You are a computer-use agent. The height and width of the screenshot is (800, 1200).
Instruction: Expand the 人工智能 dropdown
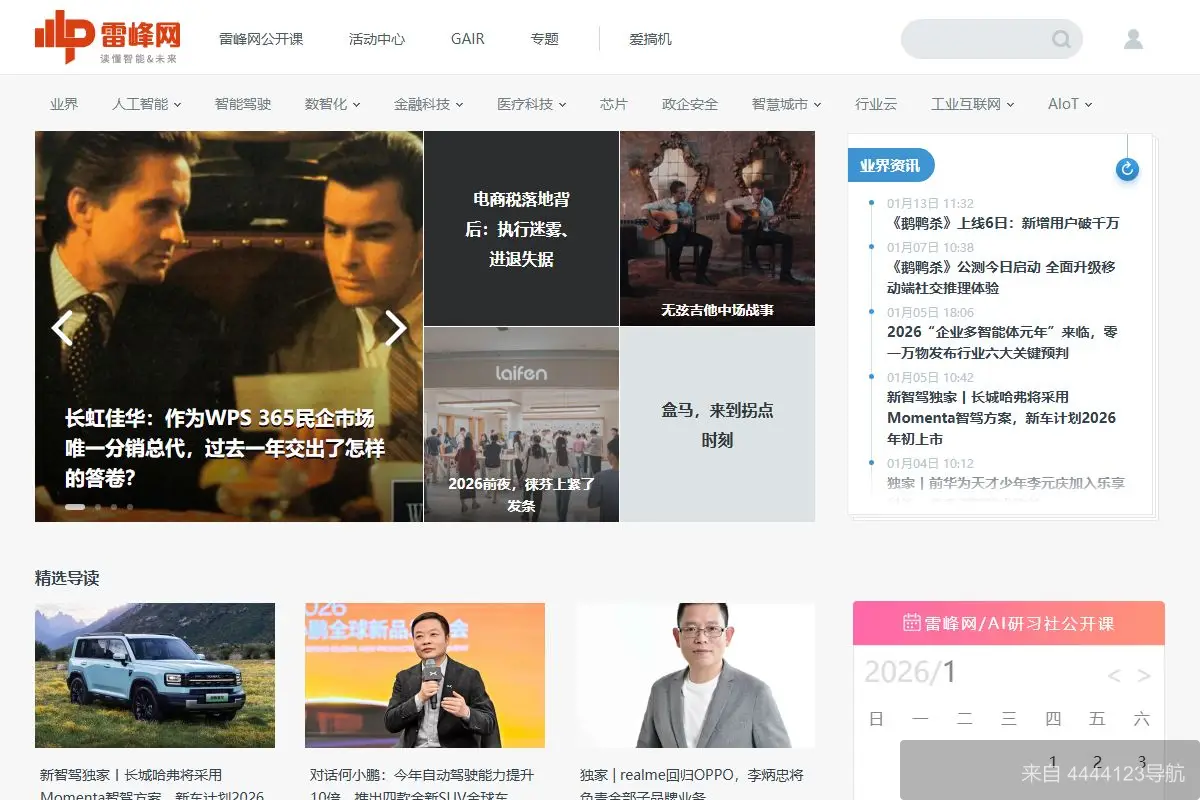(x=146, y=103)
